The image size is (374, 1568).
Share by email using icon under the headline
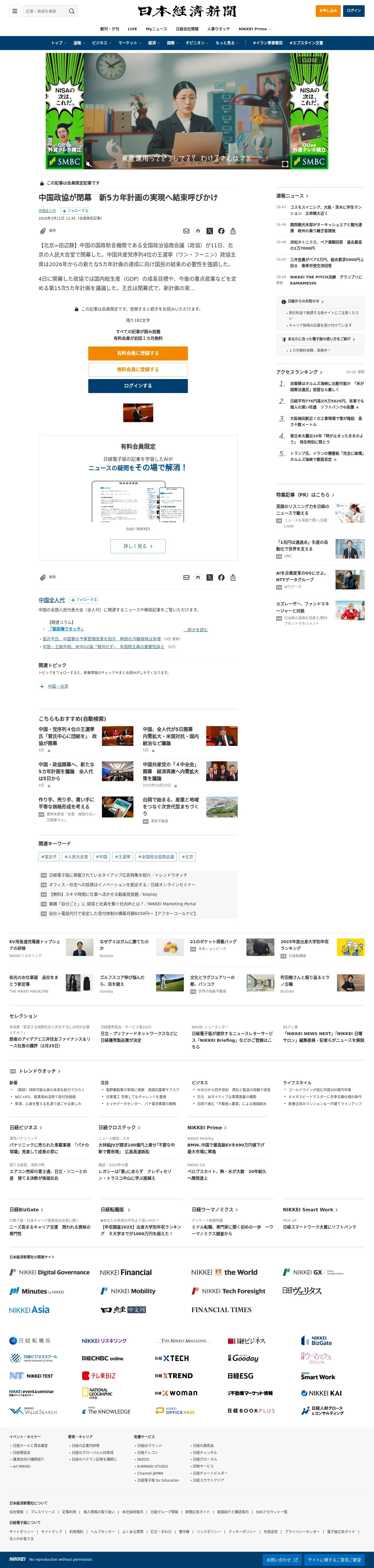pyautogui.click(x=186, y=231)
